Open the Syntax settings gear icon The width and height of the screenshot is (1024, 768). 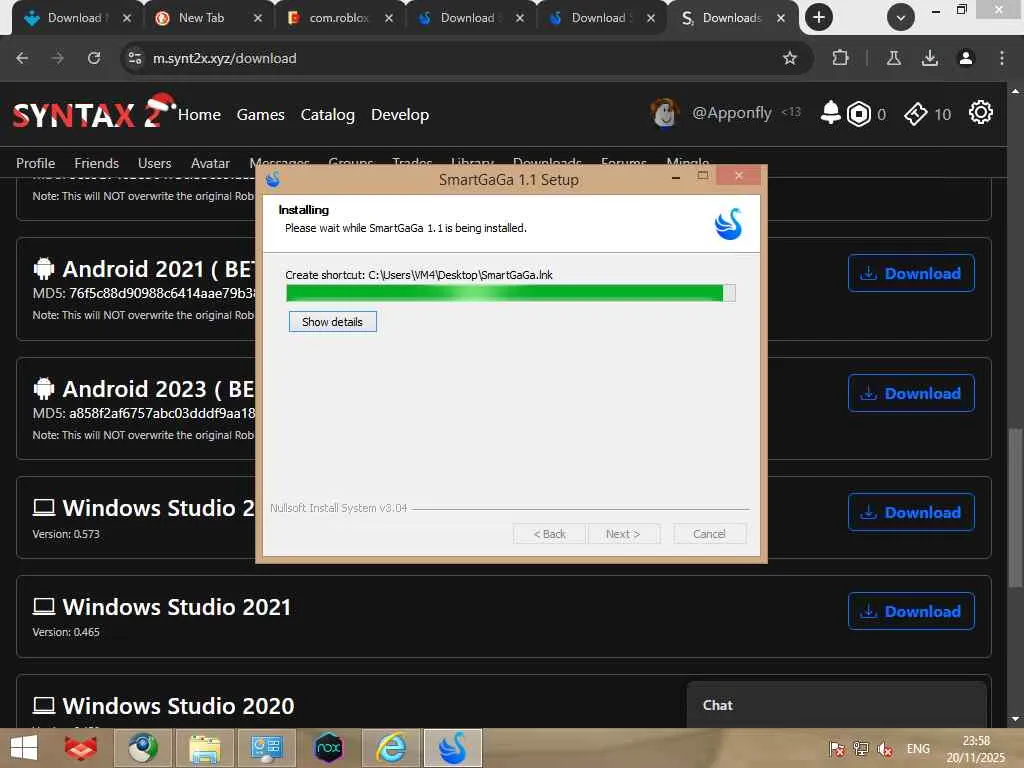(x=980, y=112)
